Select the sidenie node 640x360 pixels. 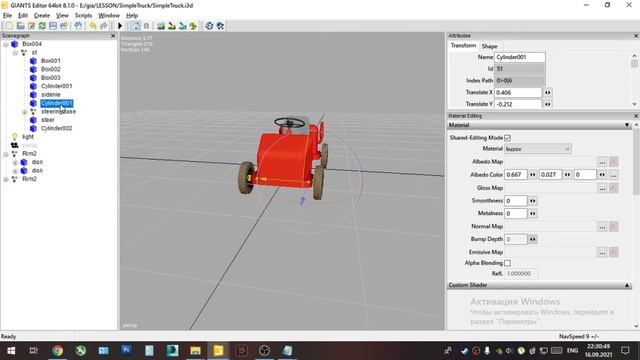(51, 94)
